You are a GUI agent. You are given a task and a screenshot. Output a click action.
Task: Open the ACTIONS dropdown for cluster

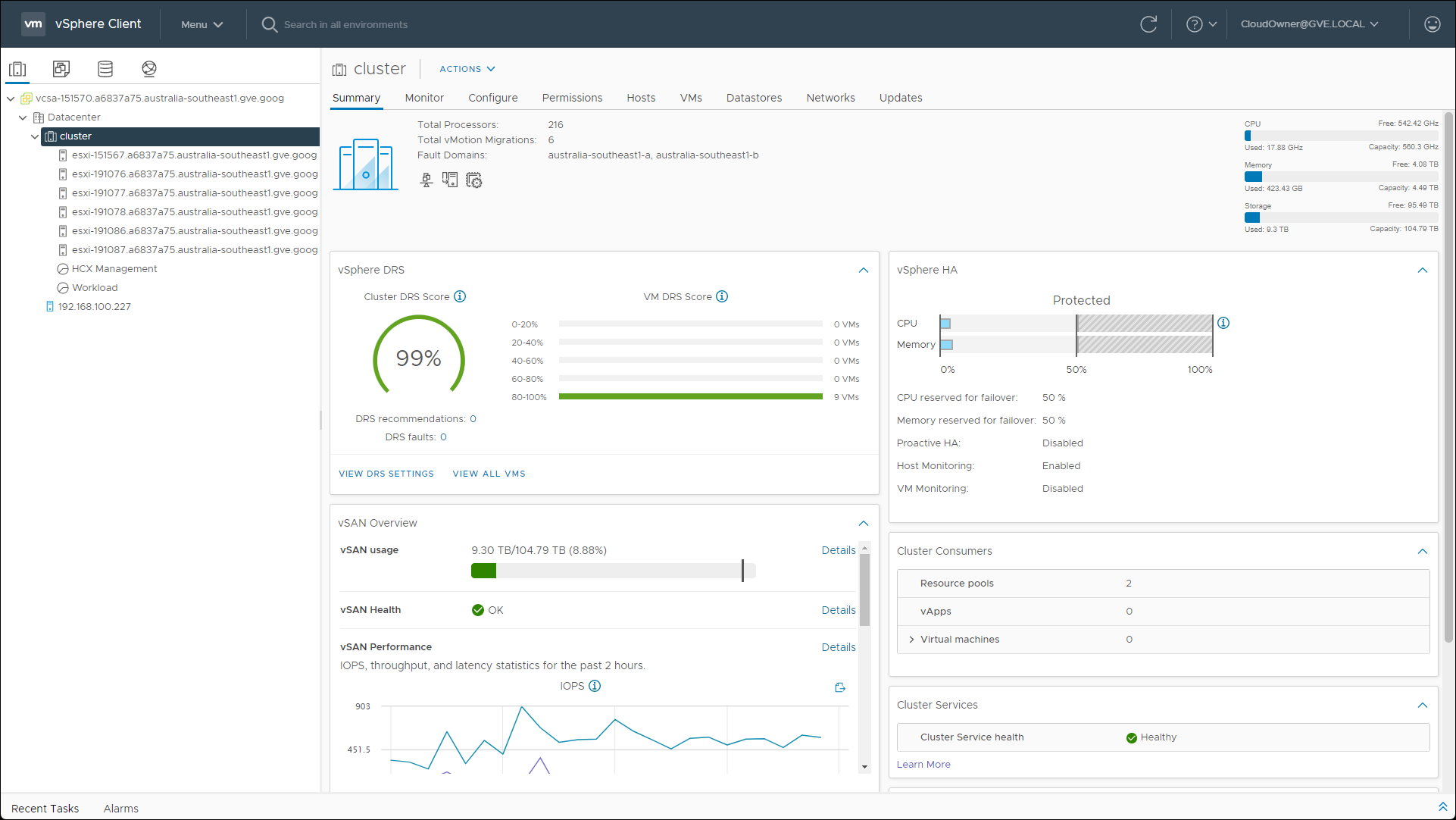pyautogui.click(x=467, y=69)
